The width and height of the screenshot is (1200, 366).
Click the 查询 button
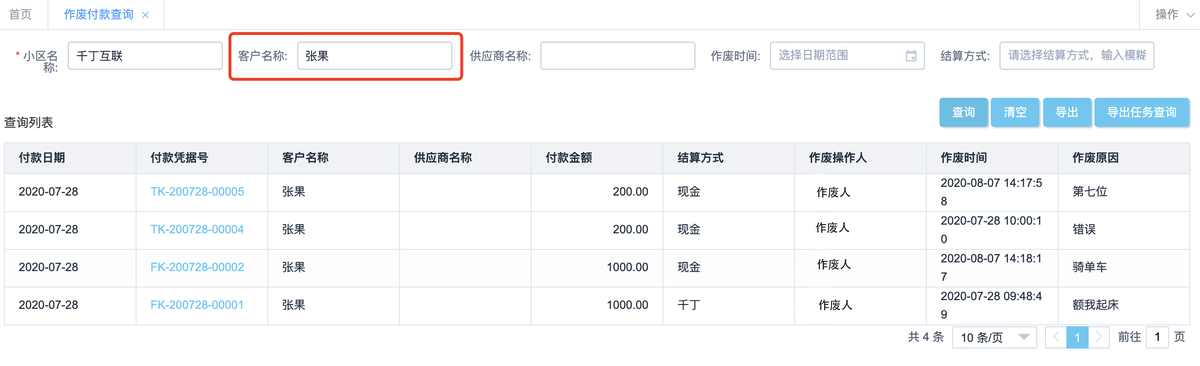tap(964, 113)
